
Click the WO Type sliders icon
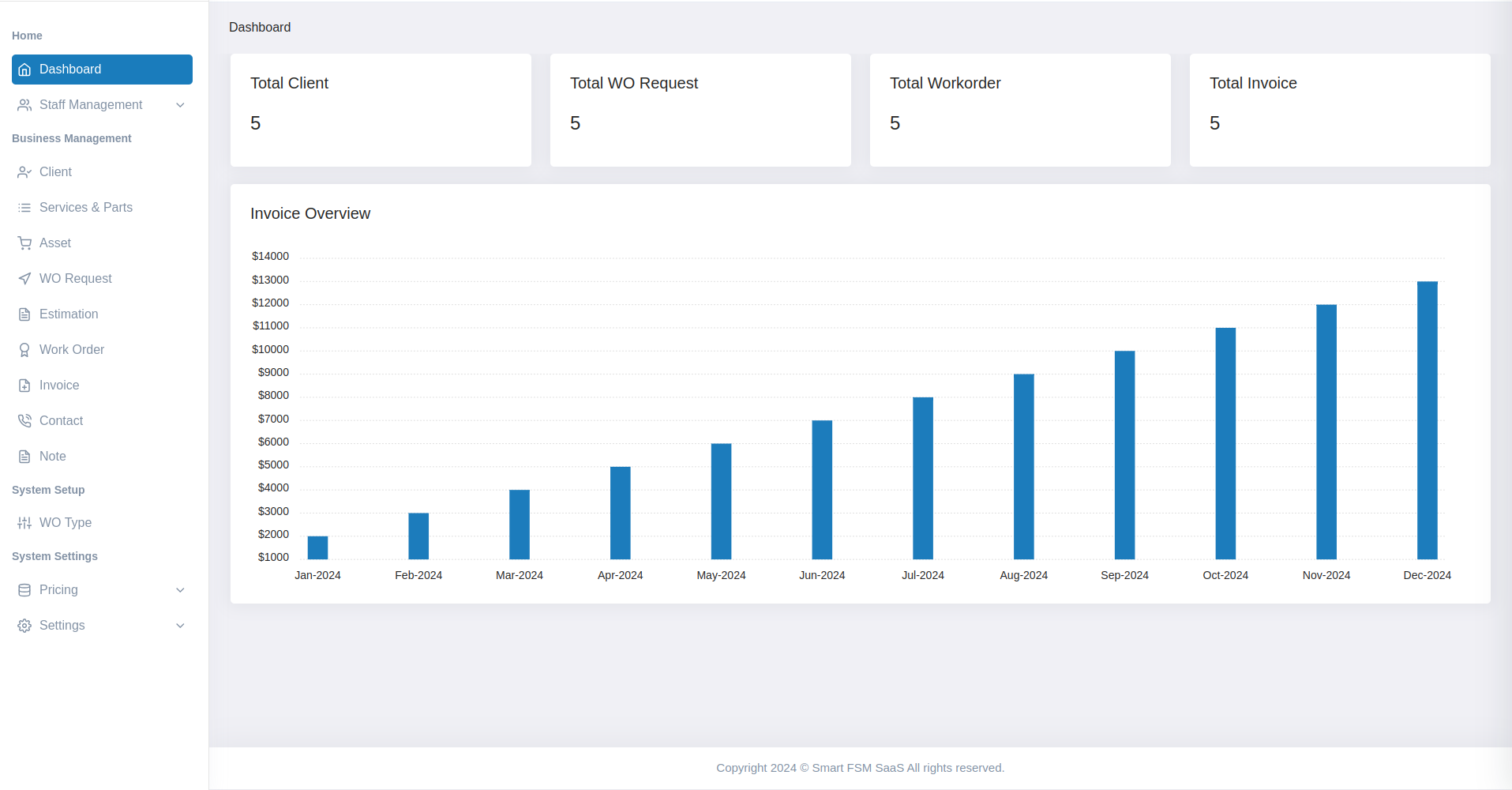(x=24, y=523)
